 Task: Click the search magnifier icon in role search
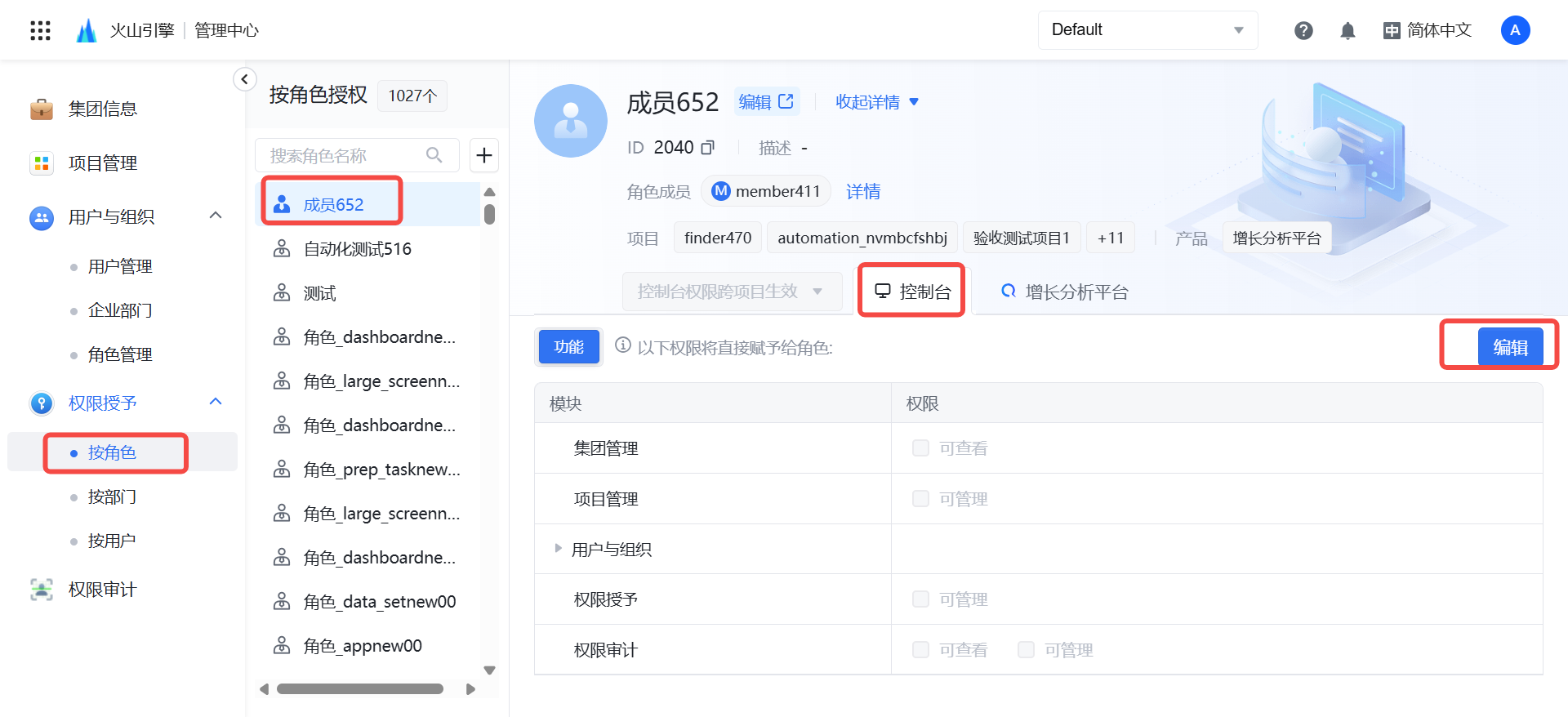coord(434,155)
